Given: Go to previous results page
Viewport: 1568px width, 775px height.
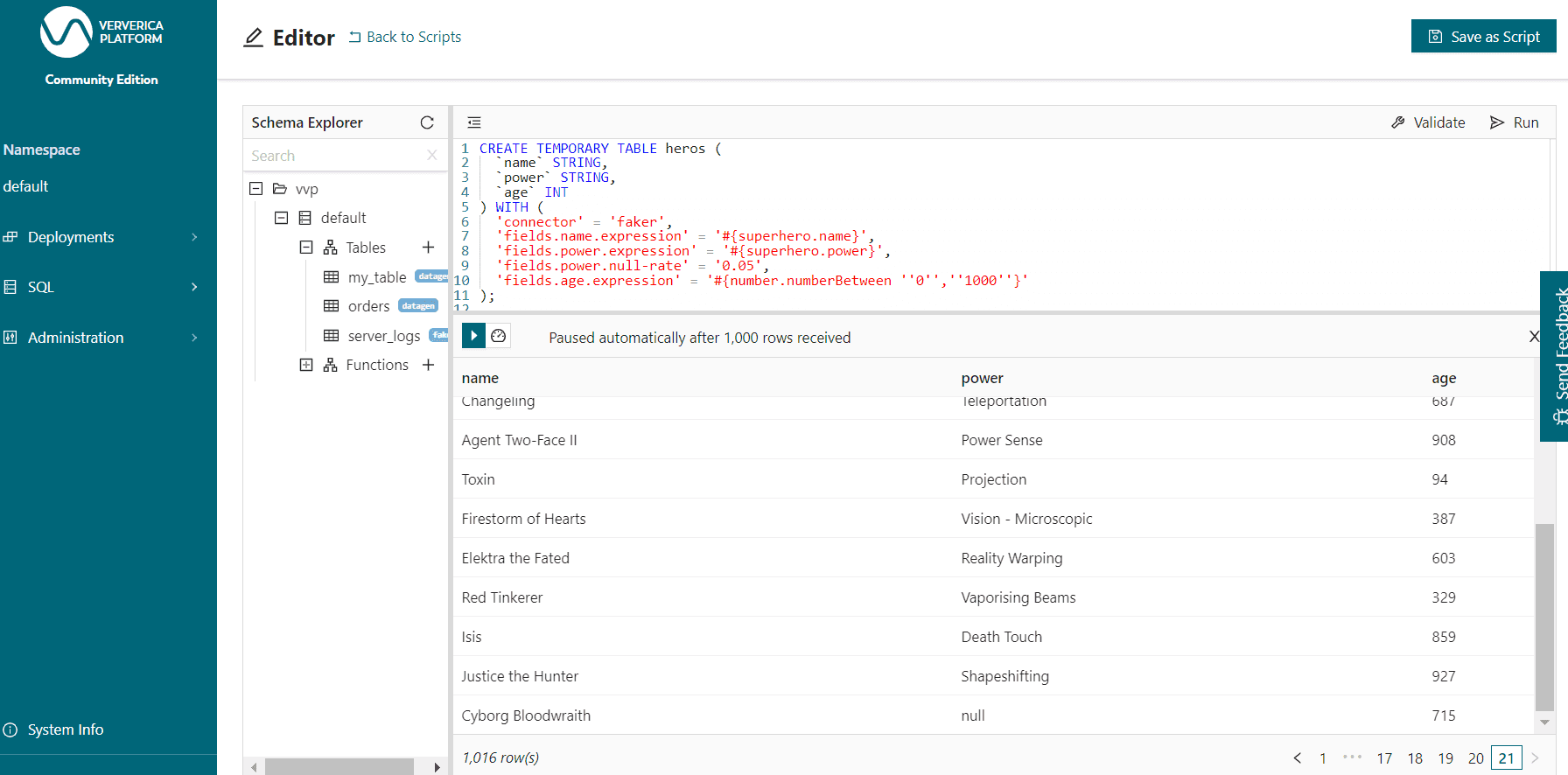Looking at the screenshot, I should click(x=1298, y=758).
